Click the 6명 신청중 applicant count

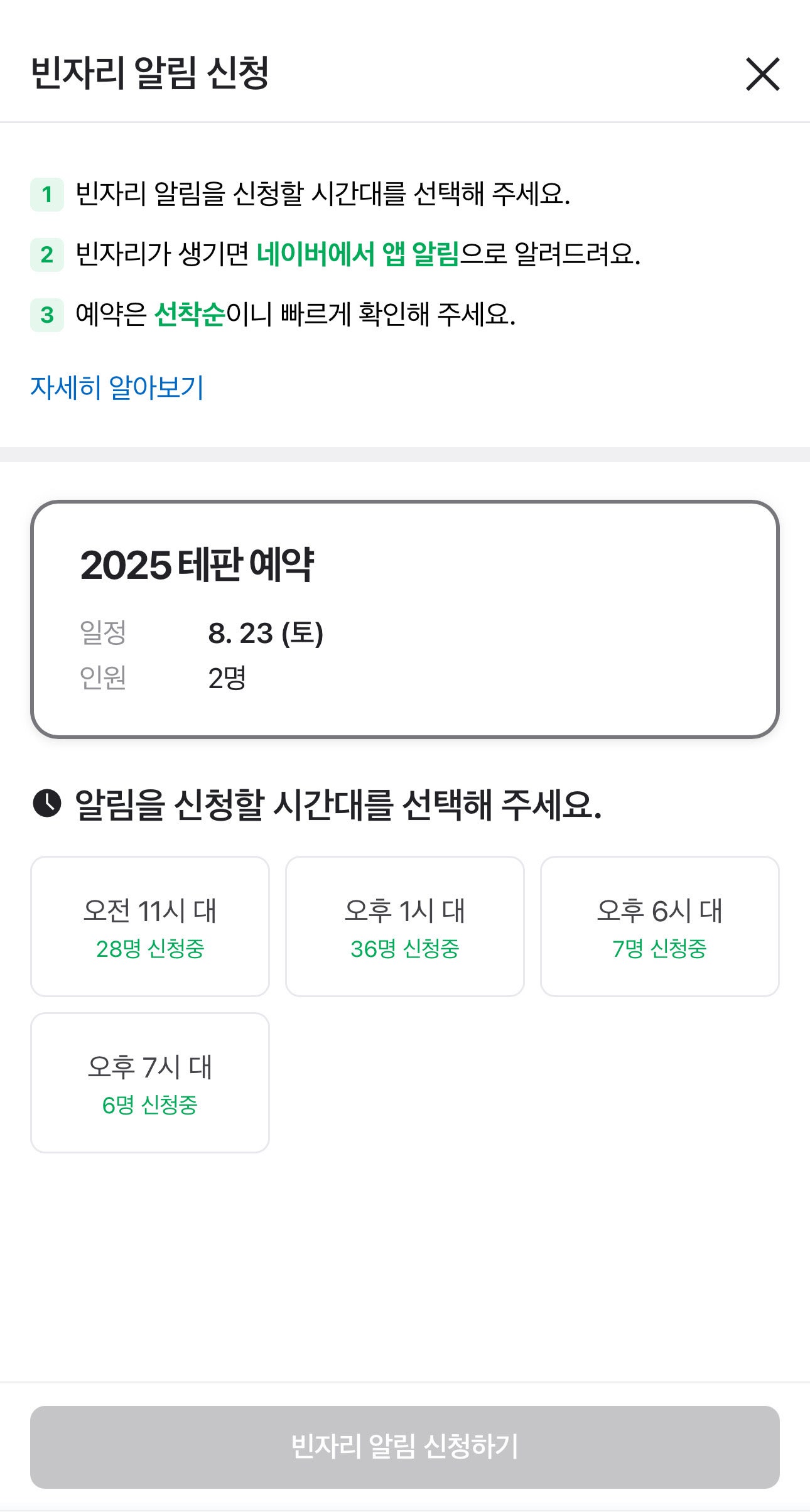149,1104
